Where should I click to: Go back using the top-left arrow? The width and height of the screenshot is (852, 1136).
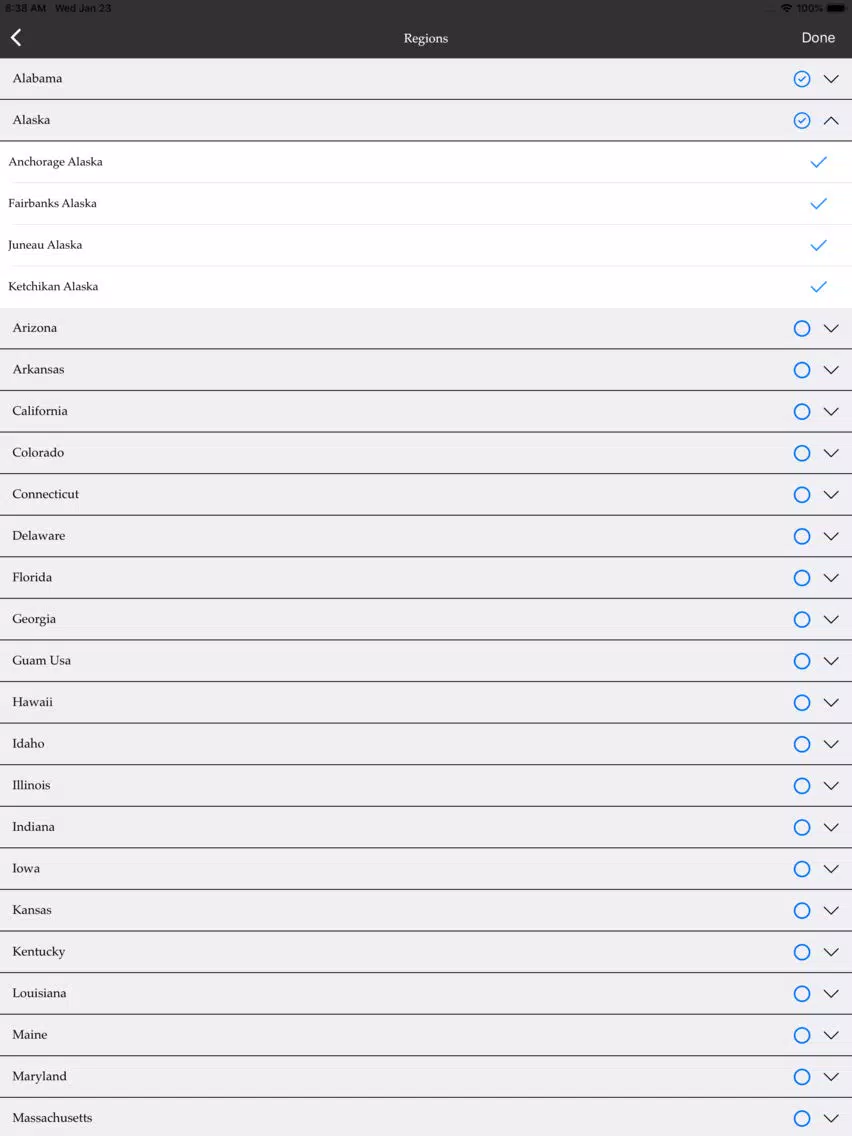coord(16,38)
